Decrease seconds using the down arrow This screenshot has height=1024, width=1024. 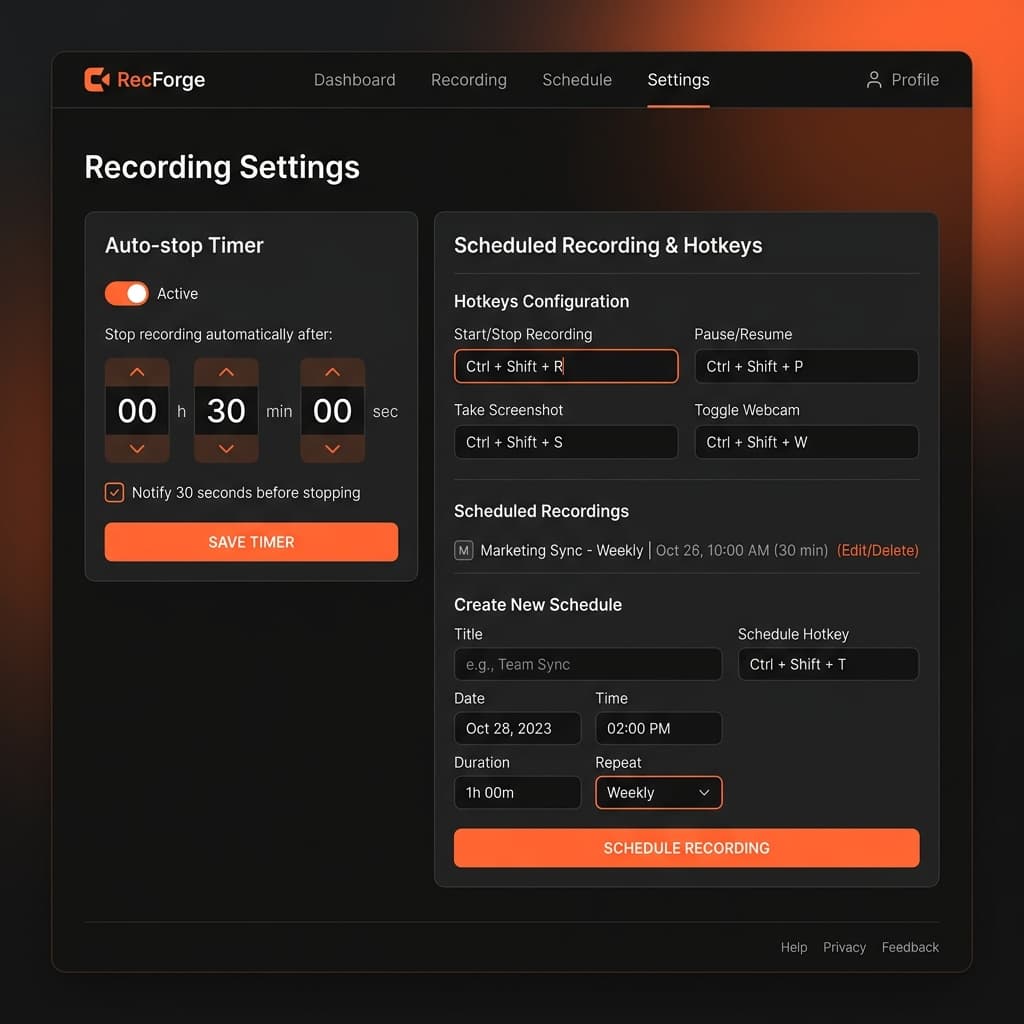pyautogui.click(x=332, y=450)
